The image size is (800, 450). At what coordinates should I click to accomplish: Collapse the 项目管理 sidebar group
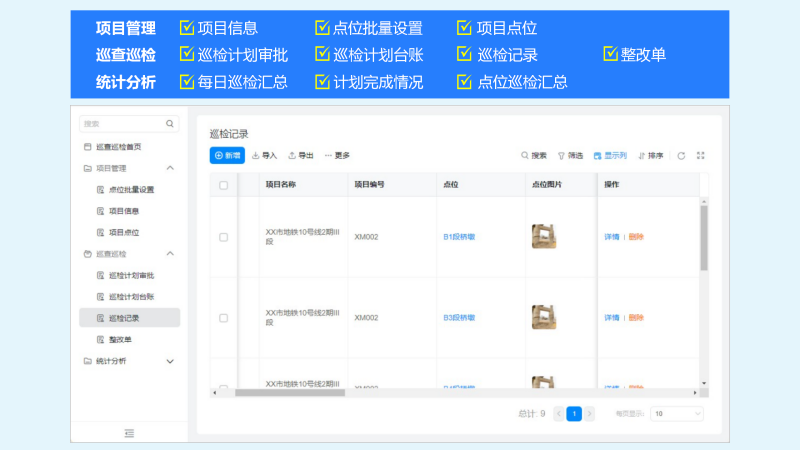[170, 168]
